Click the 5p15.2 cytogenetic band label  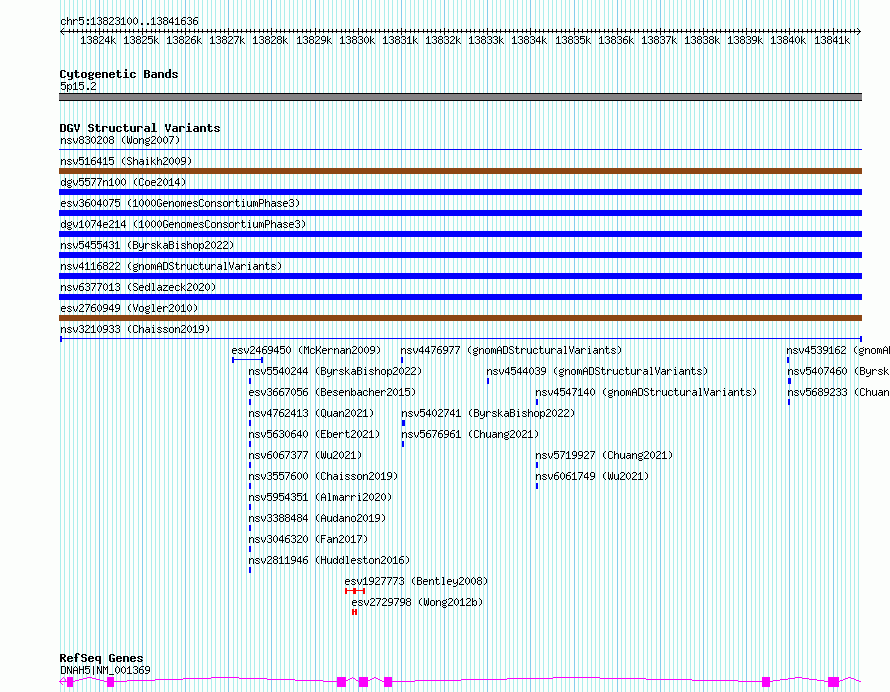[78, 86]
